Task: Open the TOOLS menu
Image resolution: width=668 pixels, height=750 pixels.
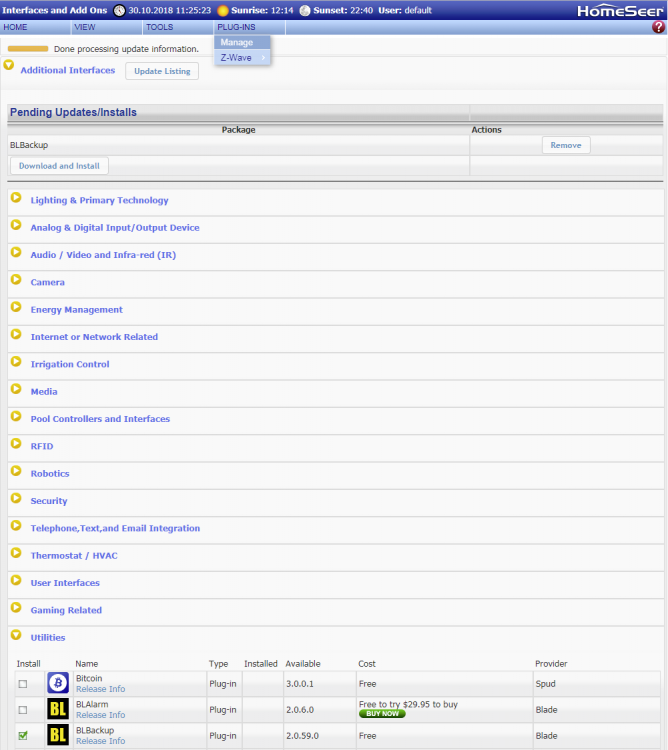Action: 159,27
